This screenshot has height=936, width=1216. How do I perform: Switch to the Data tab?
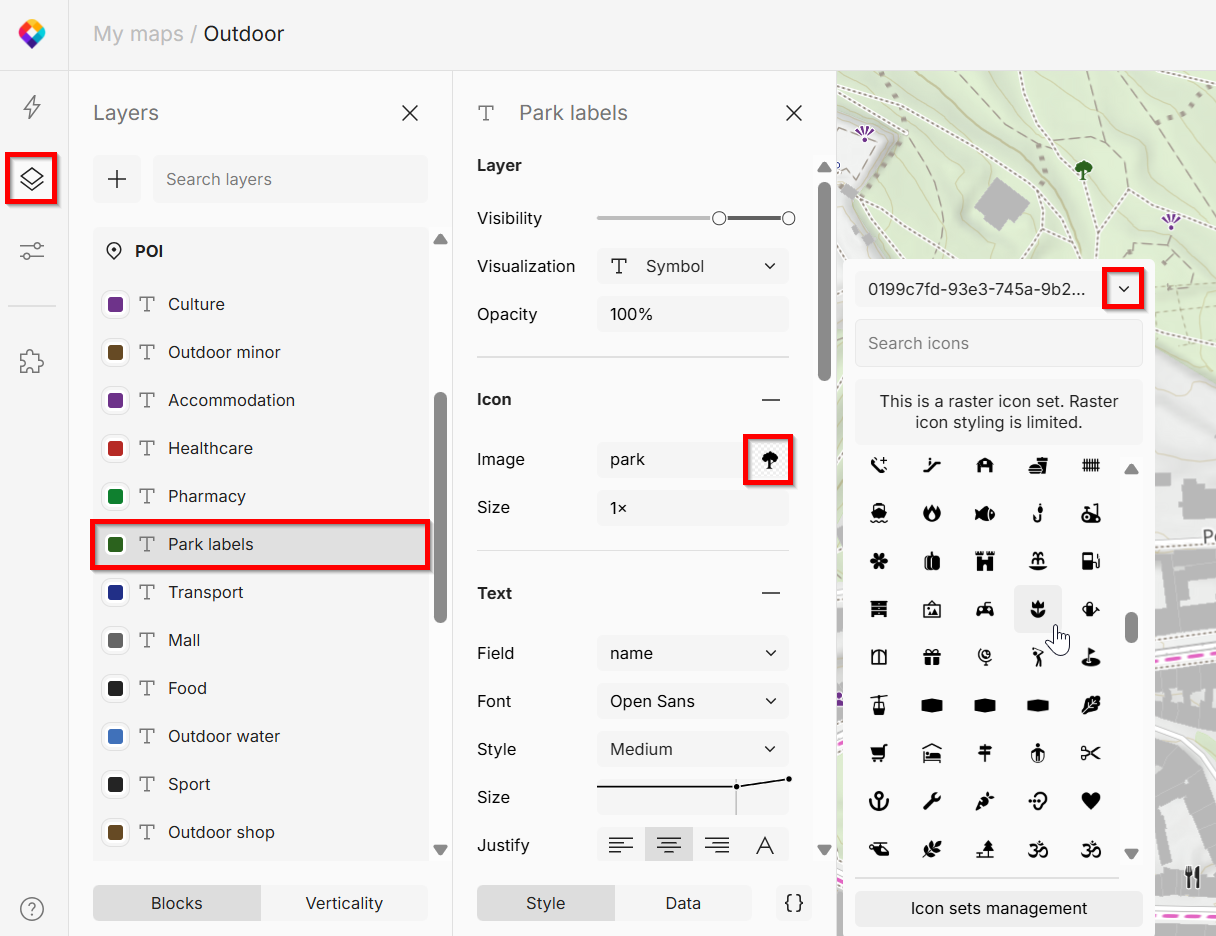click(683, 903)
